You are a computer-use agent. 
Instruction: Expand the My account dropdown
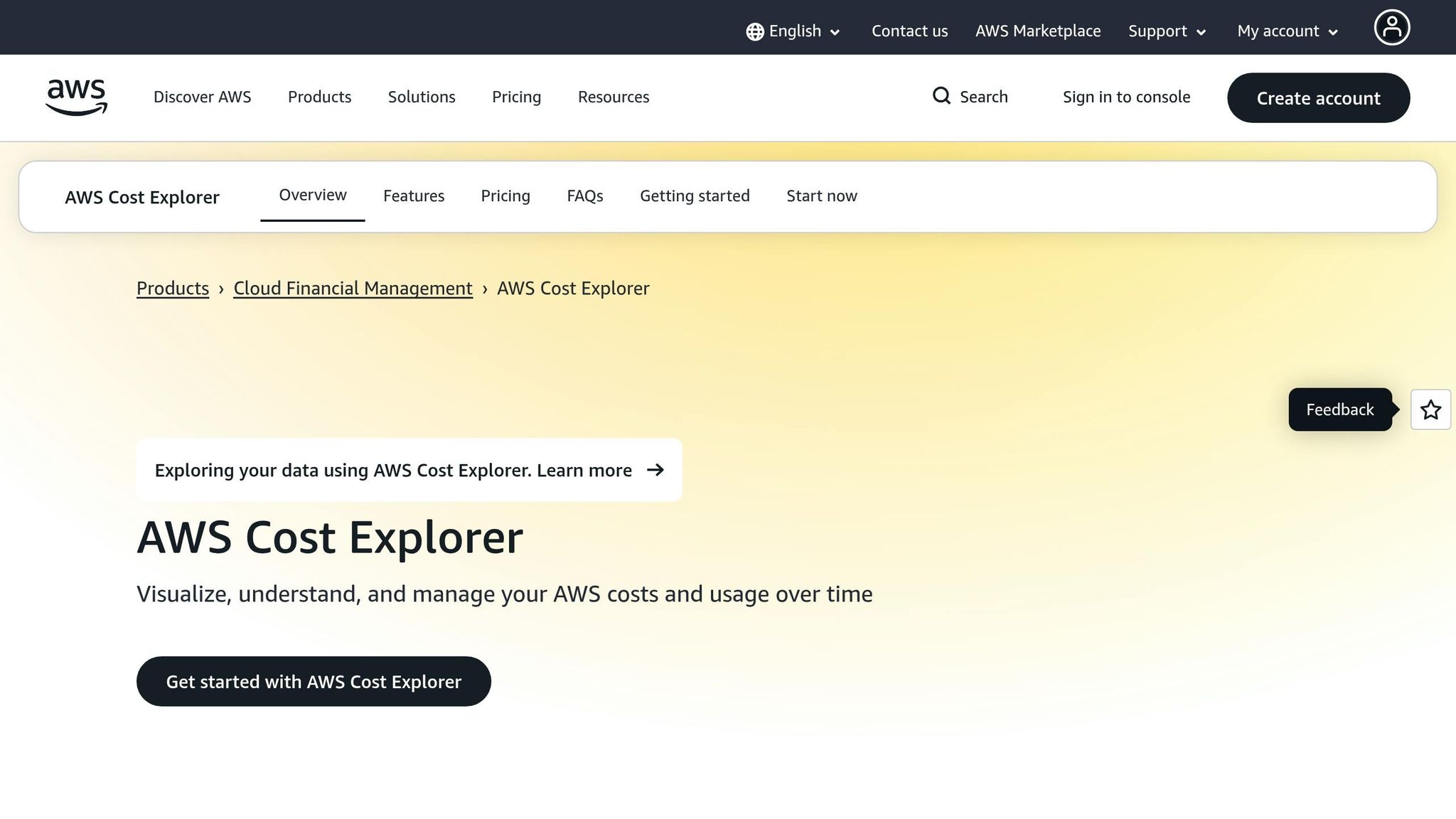pyautogui.click(x=1287, y=31)
